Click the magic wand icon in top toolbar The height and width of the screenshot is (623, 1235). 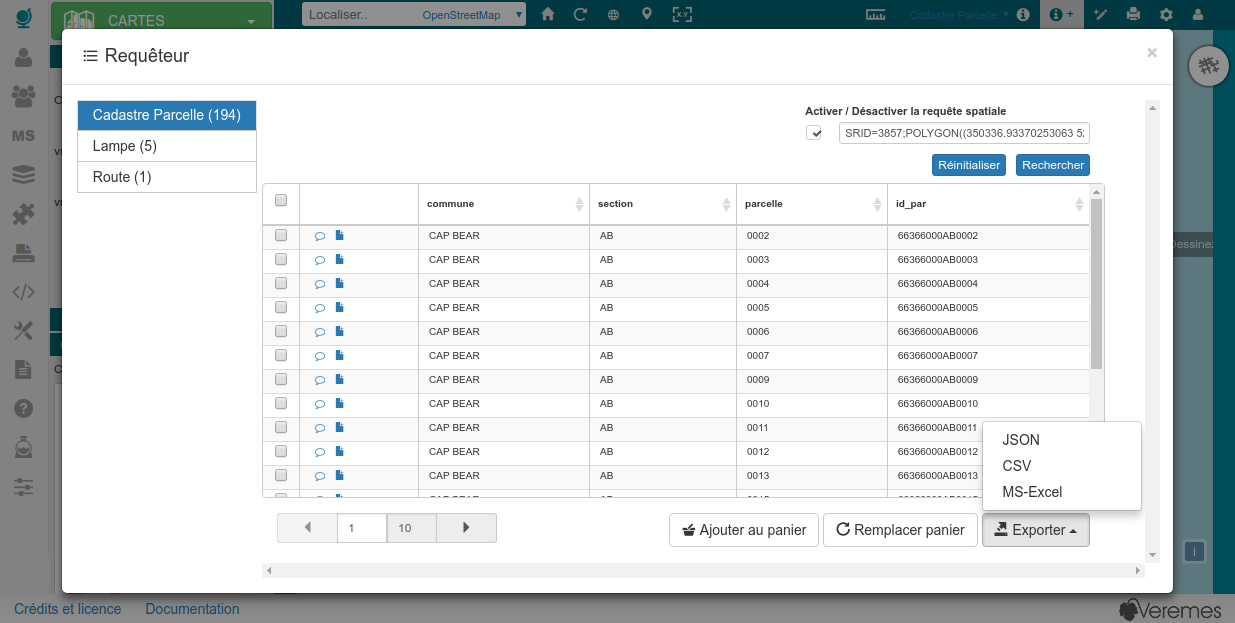(x=1101, y=14)
